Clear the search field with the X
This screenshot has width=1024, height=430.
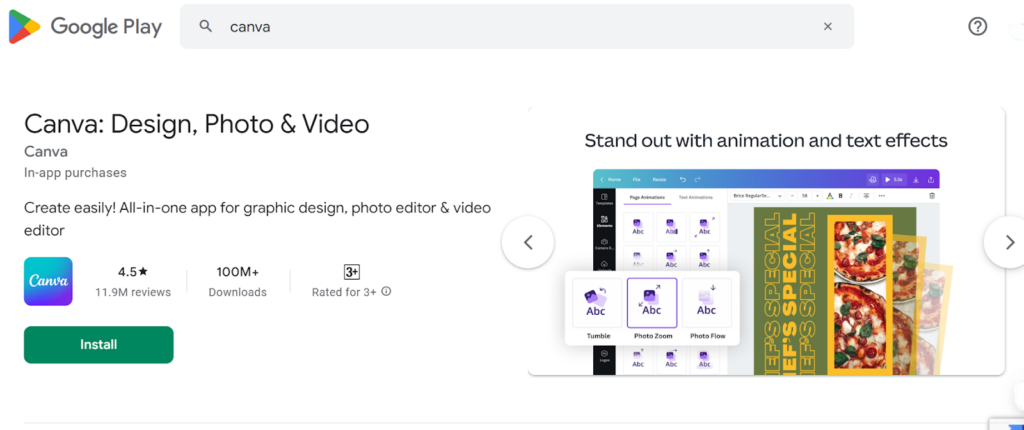click(x=827, y=26)
